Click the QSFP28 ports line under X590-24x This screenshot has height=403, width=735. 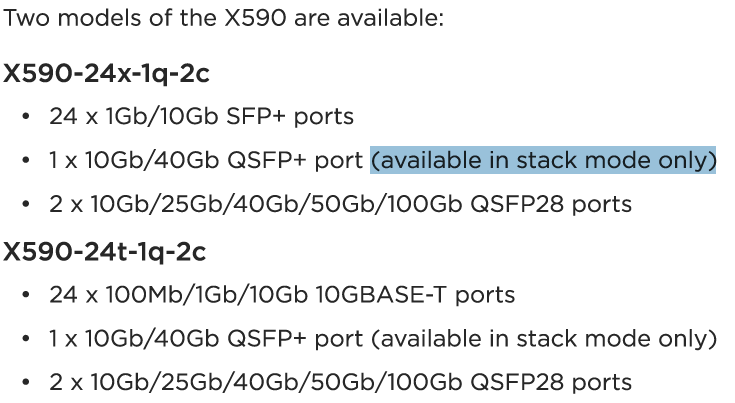point(340,204)
